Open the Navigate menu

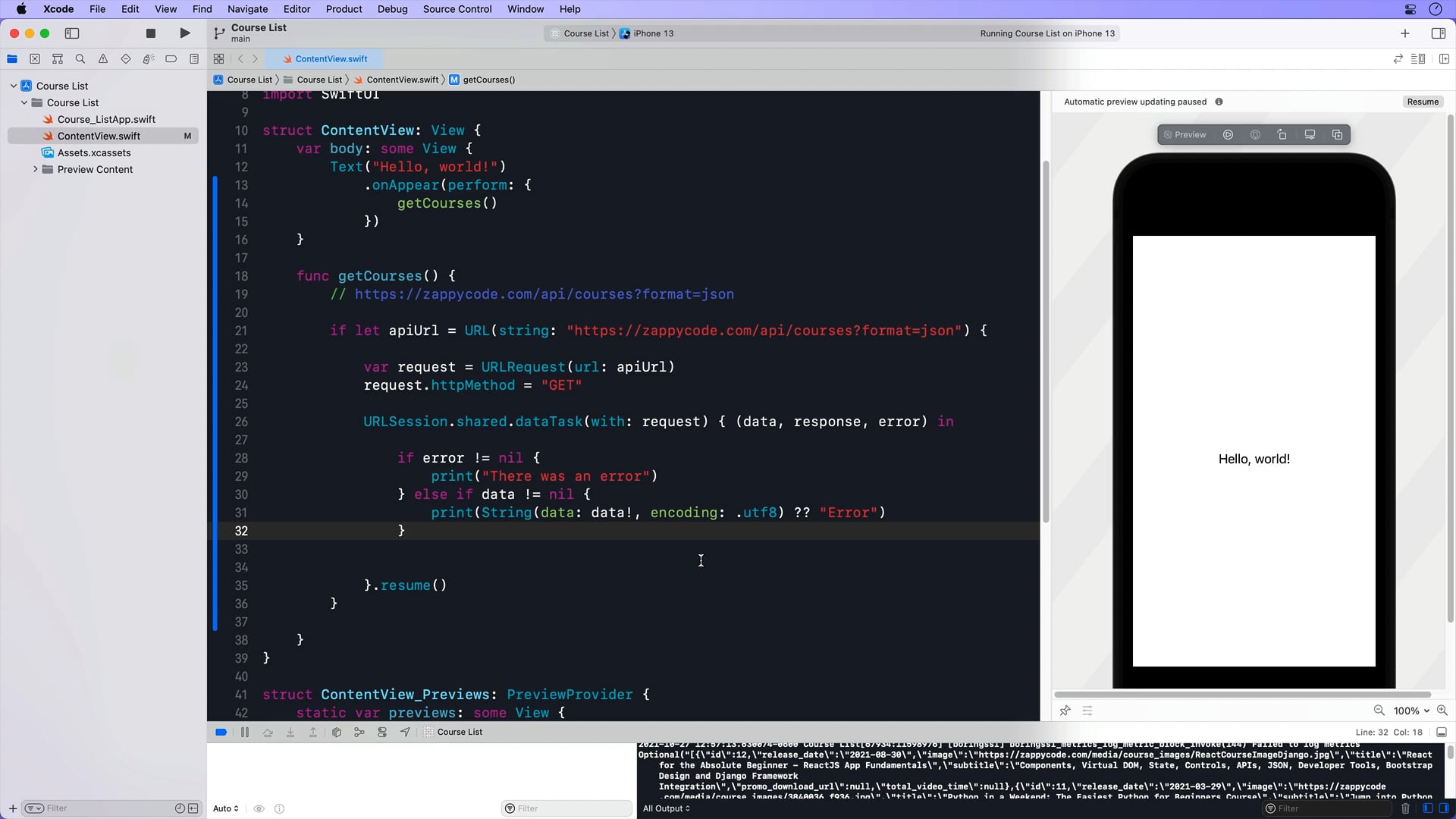tap(247, 9)
